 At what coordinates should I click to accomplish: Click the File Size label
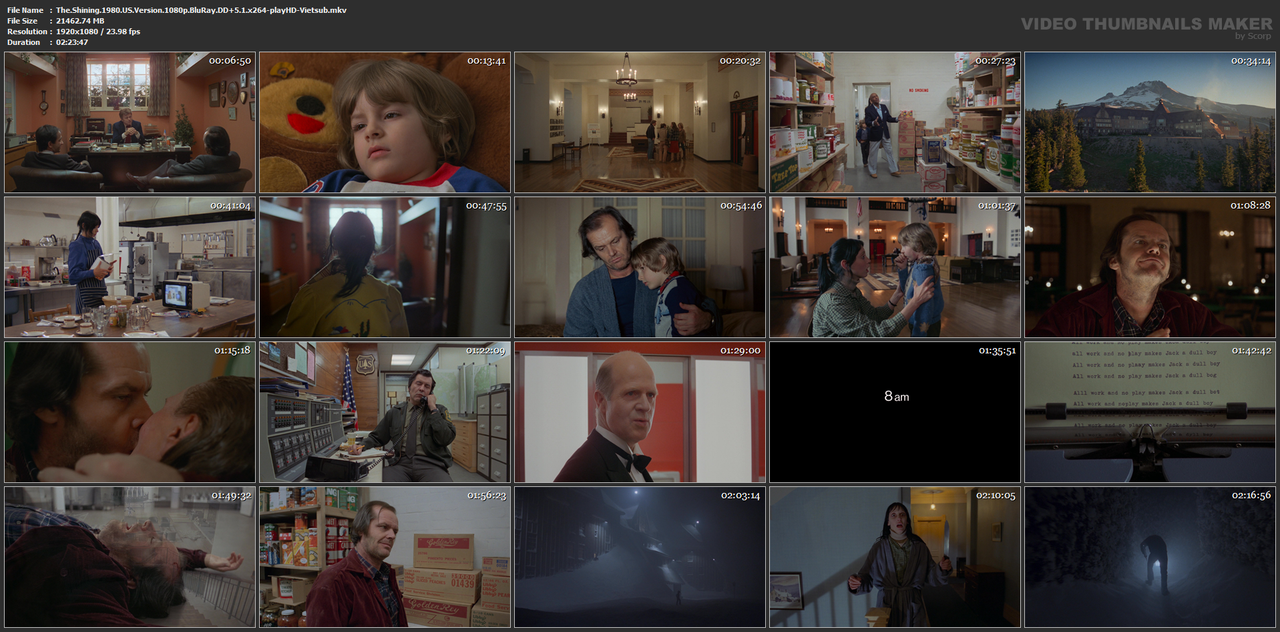22,21
